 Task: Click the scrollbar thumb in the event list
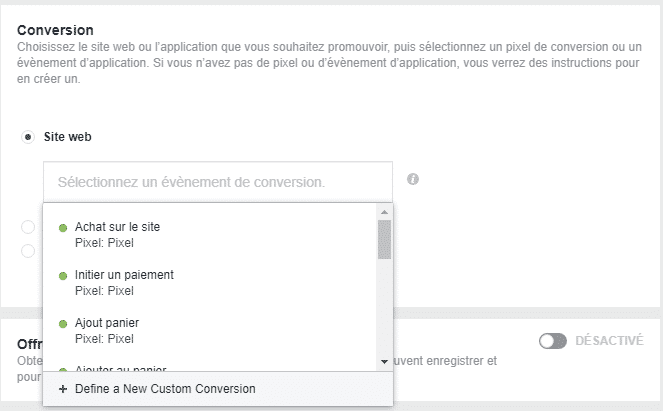coord(384,239)
